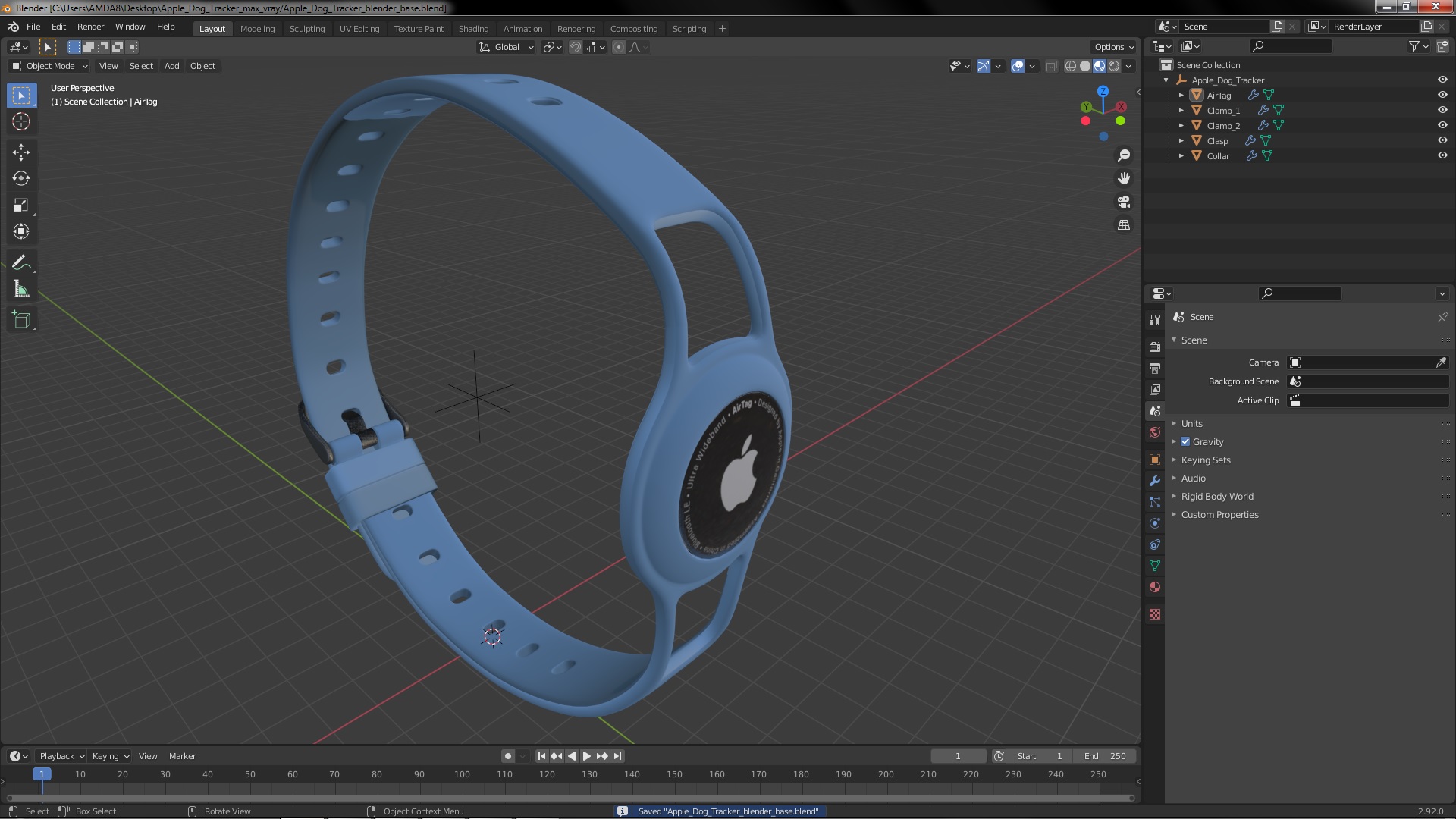The width and height of the screenshot is (1456, 819).
Task: Toggle snapping magnet
Action: pyautogui.click(x=576, y=47)
